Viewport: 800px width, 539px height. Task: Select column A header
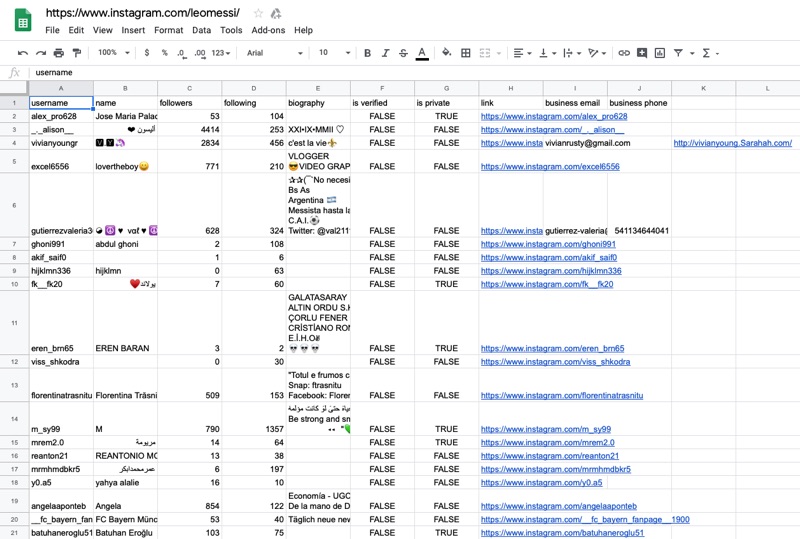pyautogui.click(x=61, y=88)
